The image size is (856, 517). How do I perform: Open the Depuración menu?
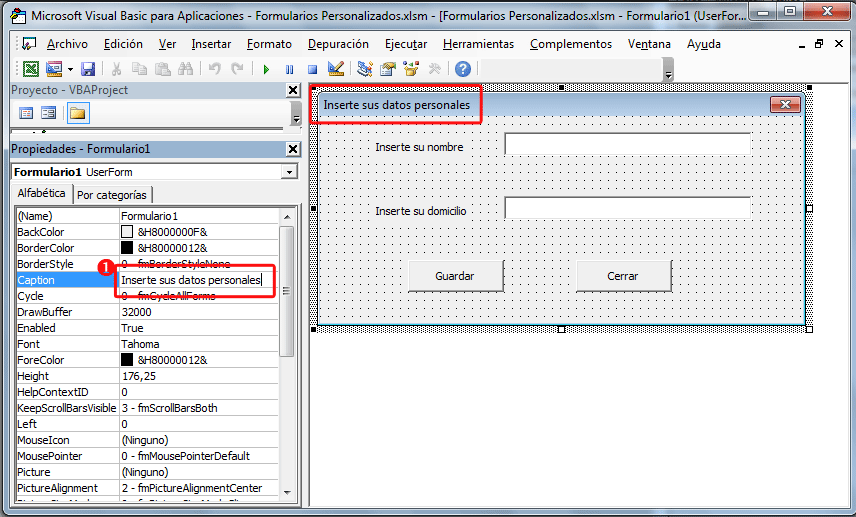(x=338, y=44)
